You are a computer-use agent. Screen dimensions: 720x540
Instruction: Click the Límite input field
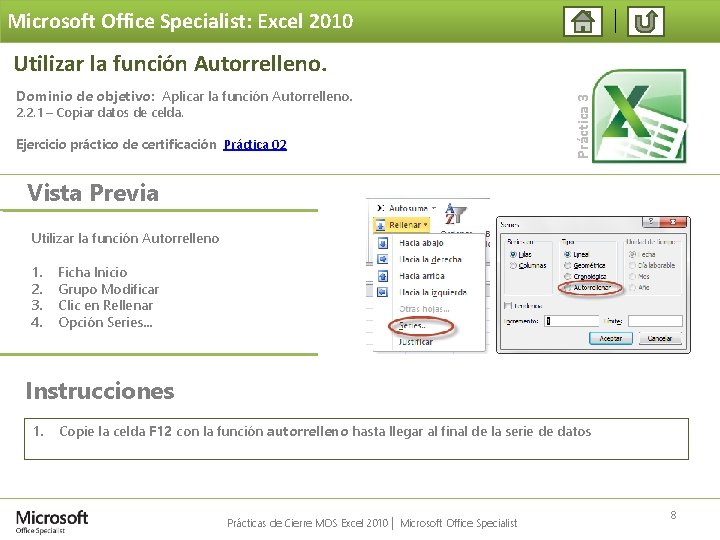click(x=655, y=321)
